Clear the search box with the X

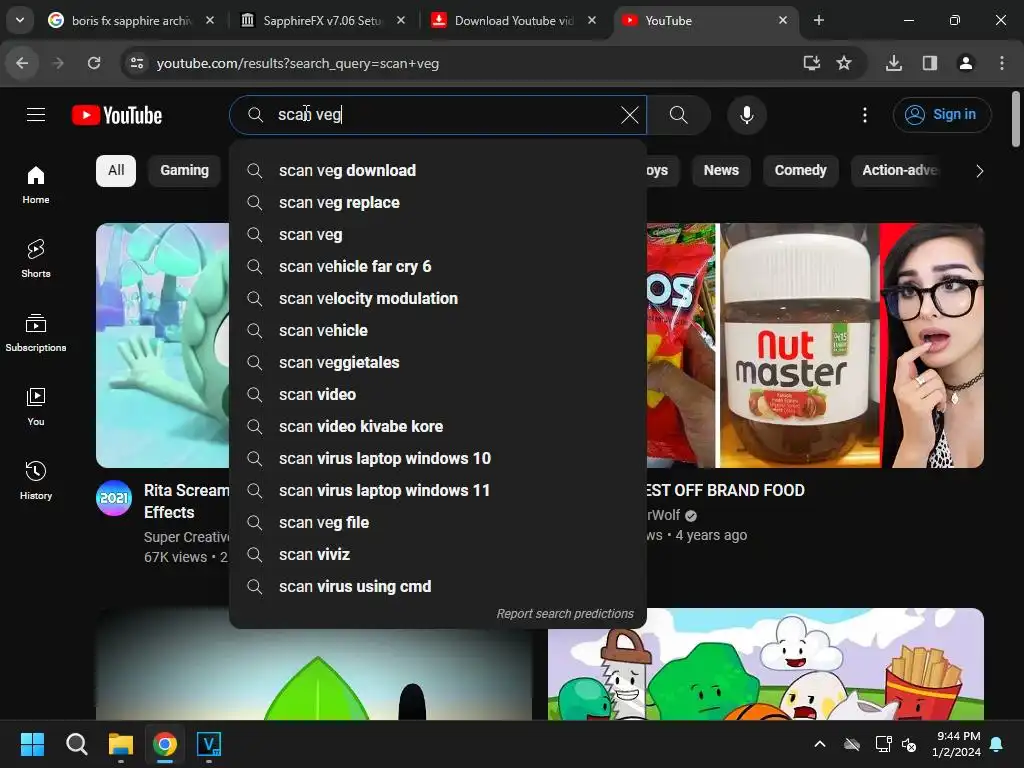630,115
